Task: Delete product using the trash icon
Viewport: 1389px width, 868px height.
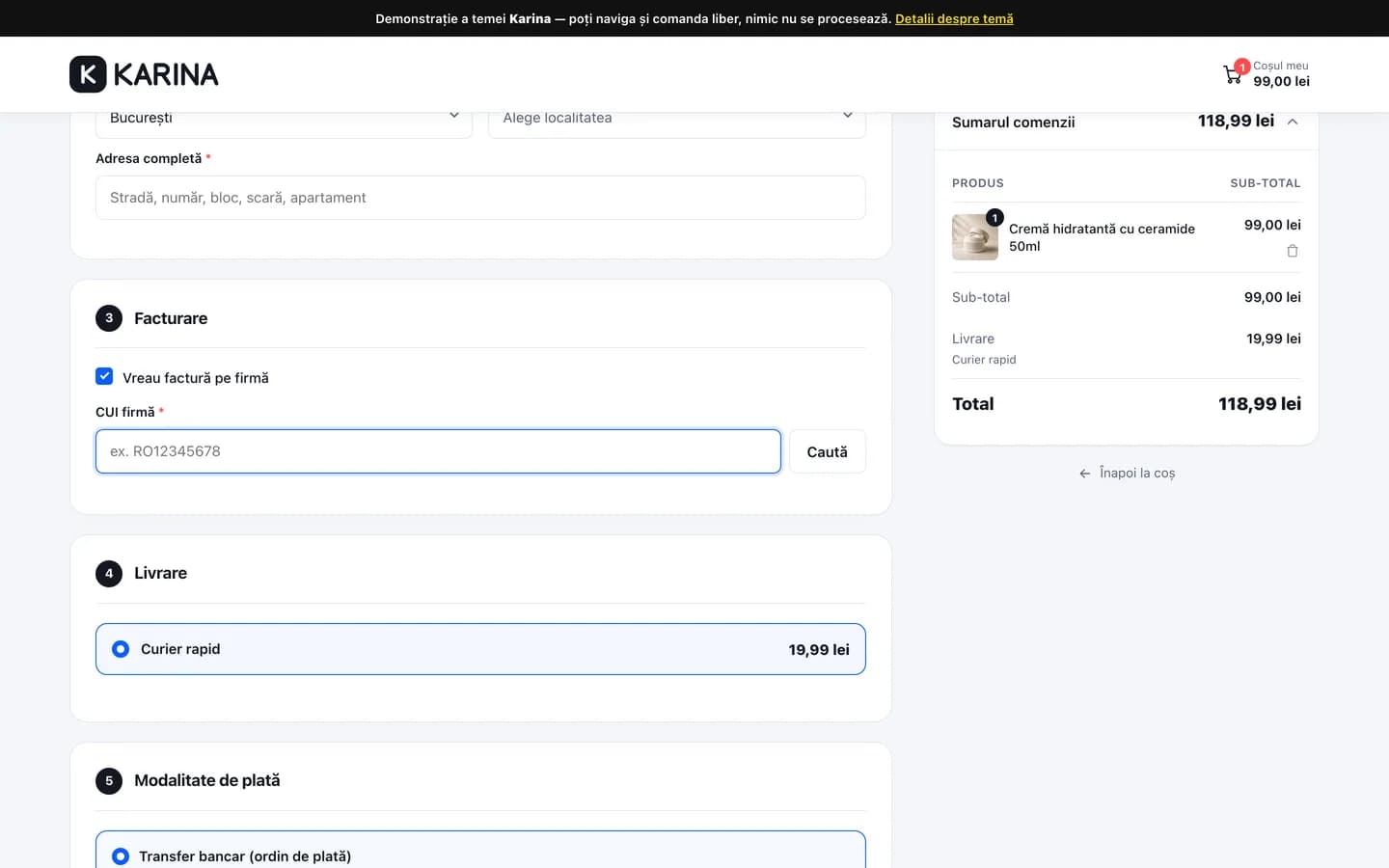Action: (1293, 251)
